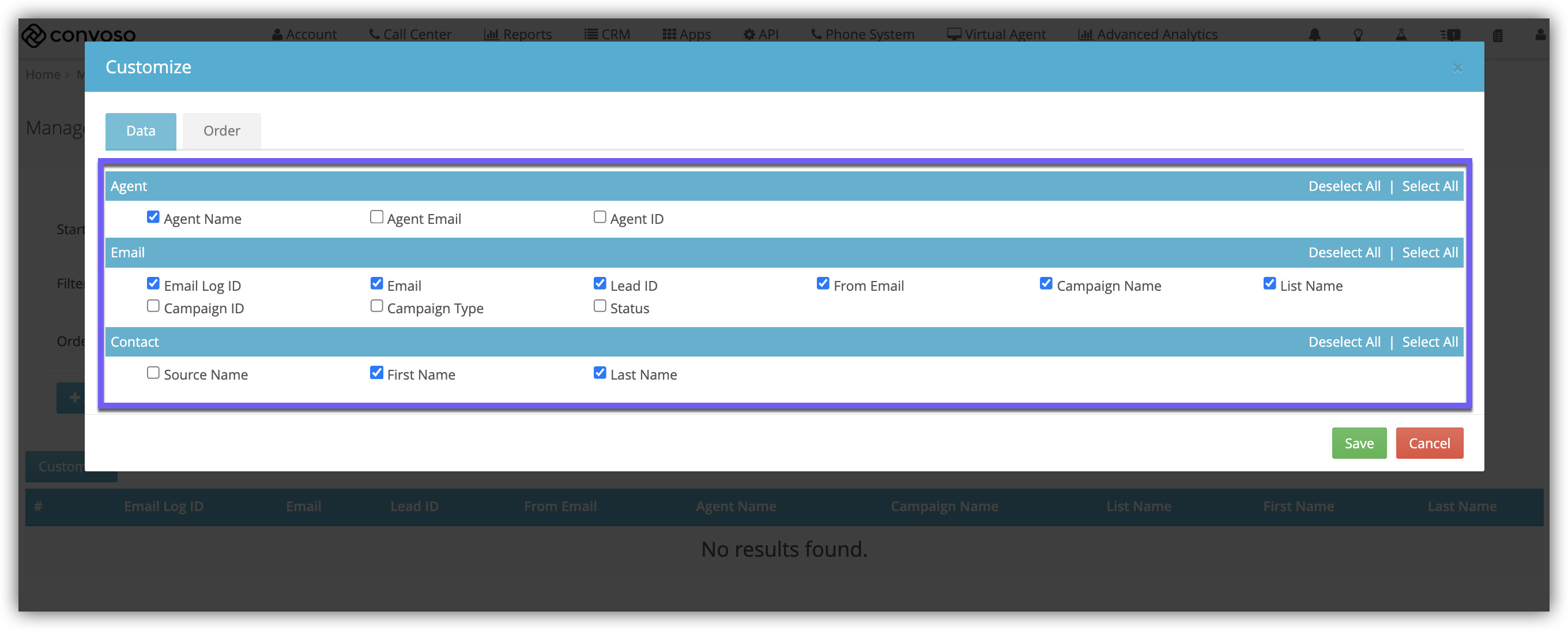Click the flask labs icon
Screen dimensions: 1568x630
1401,35
